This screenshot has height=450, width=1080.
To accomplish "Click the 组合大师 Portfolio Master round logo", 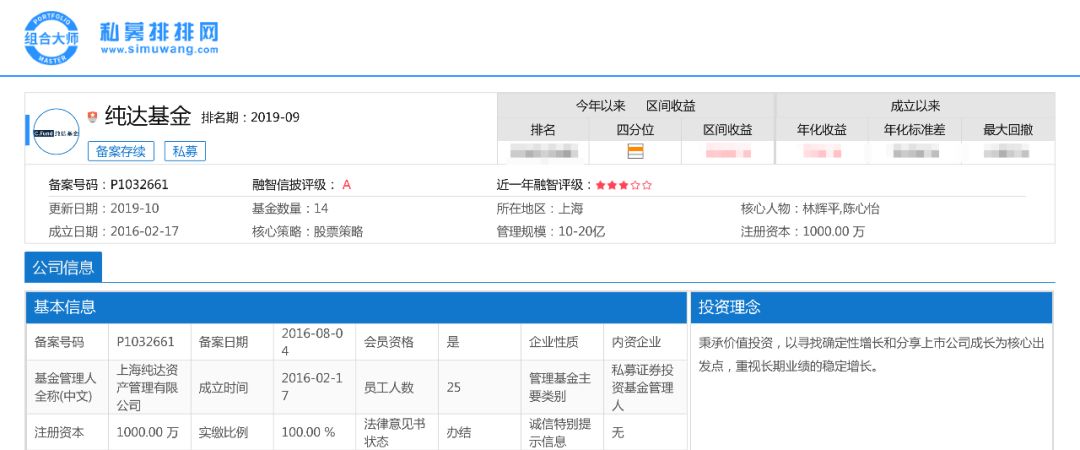I will pos(51,38).
